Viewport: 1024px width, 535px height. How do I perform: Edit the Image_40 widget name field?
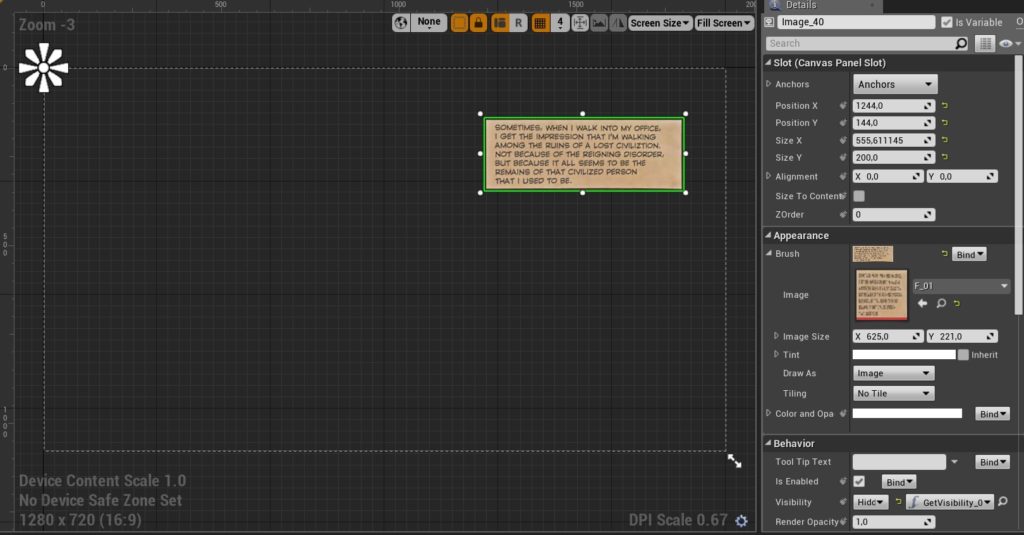coord(856,22)
